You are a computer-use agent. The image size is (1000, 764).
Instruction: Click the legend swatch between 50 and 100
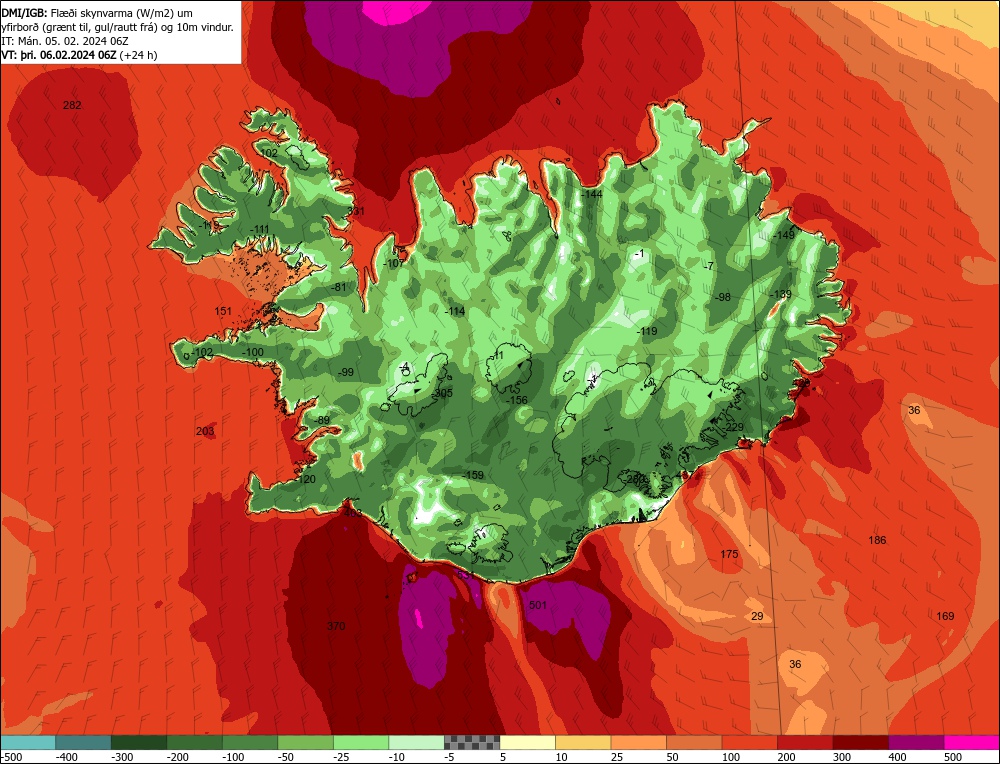point(694,742)
